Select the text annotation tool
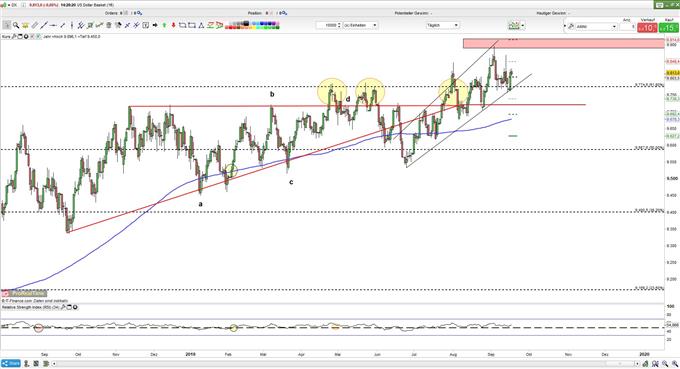The image size is (680, 369). tap(146, 26)
